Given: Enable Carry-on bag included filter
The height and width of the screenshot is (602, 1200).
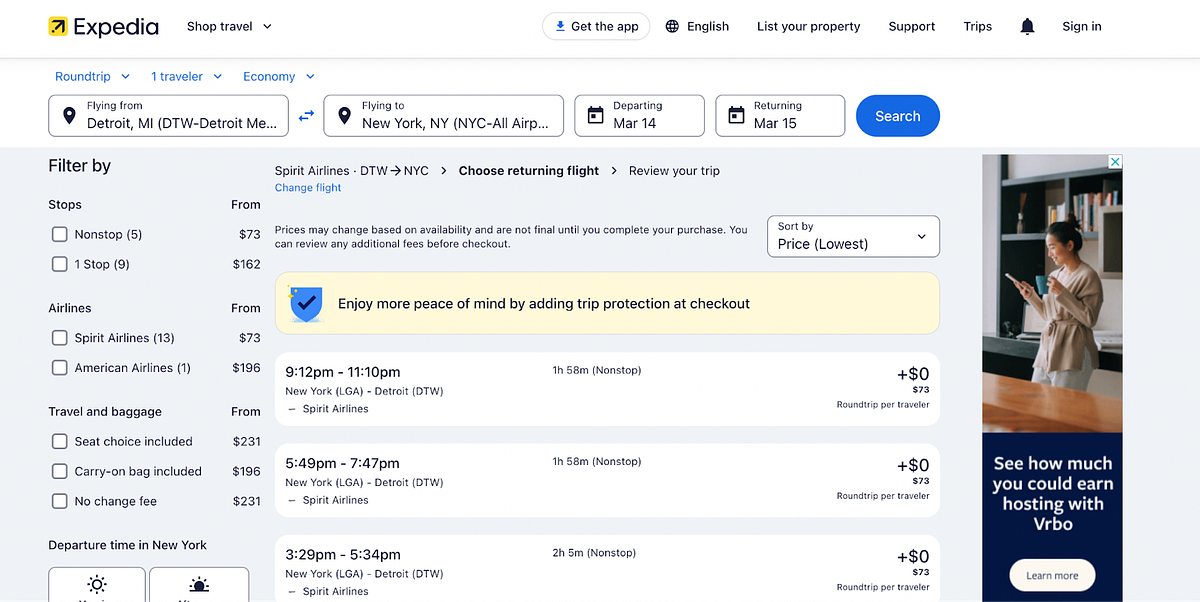Looking at the screenshot, I should coord(59,471).
